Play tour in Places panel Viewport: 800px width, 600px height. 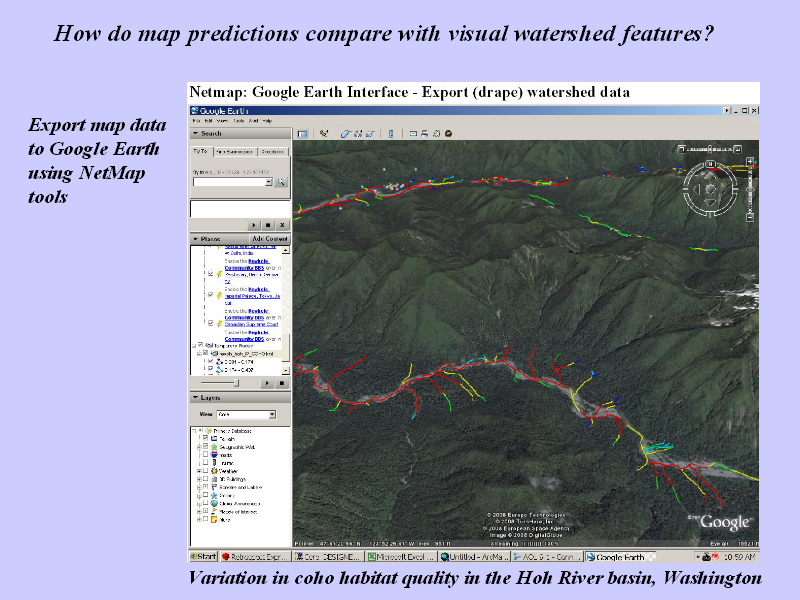coord(267,383)
